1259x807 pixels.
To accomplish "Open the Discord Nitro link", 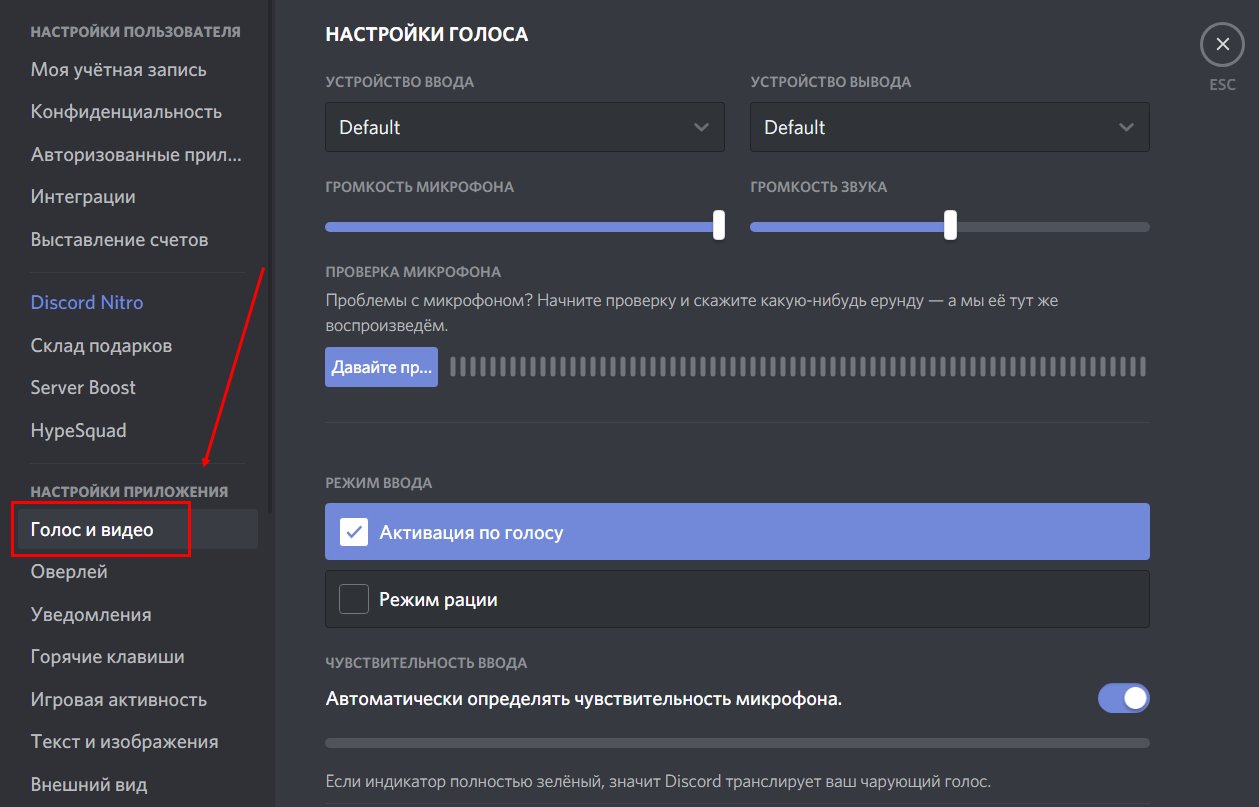I will coord(87,302).
